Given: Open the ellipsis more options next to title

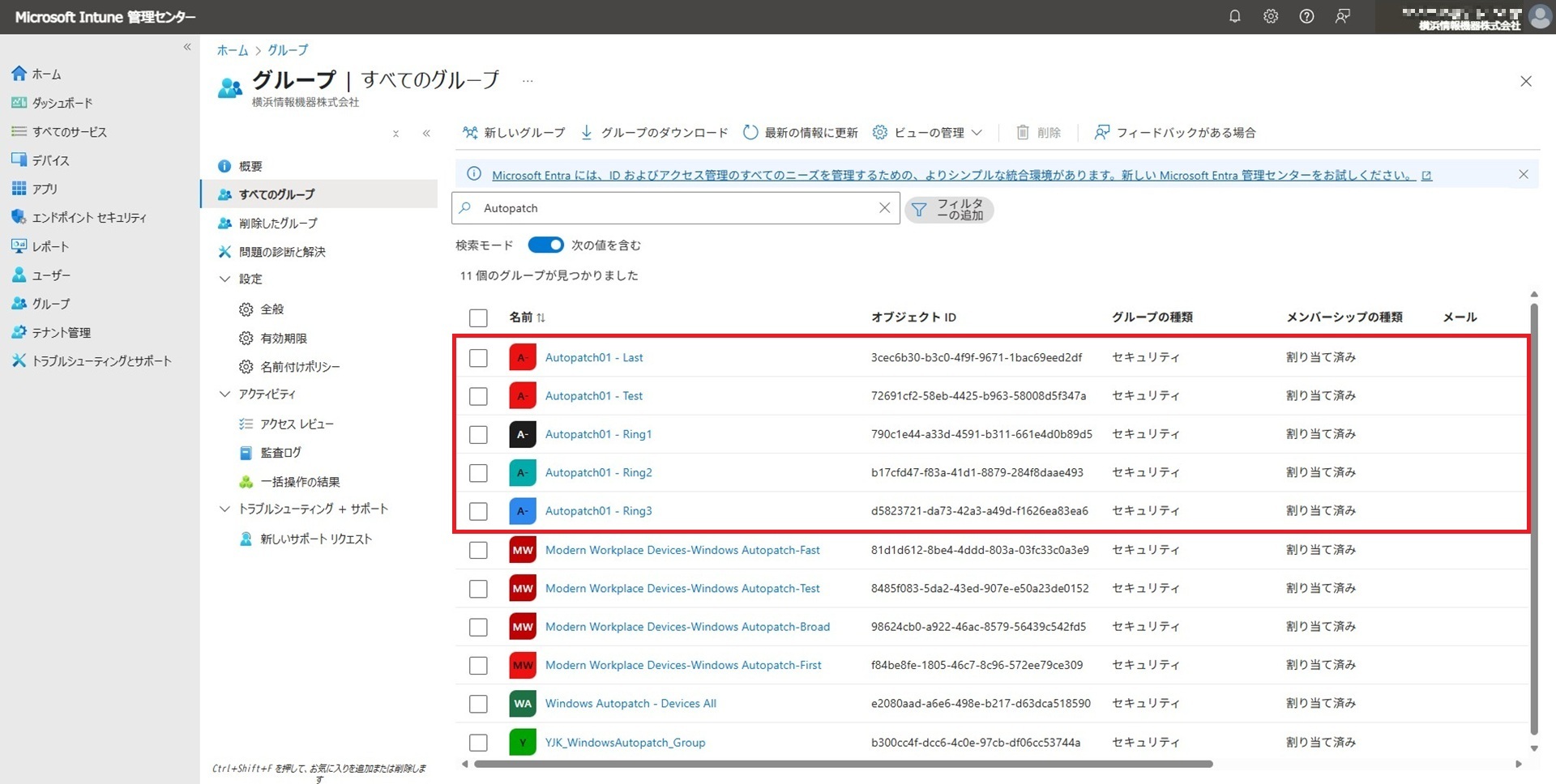Looking at the screenshot, I should 528,80.
